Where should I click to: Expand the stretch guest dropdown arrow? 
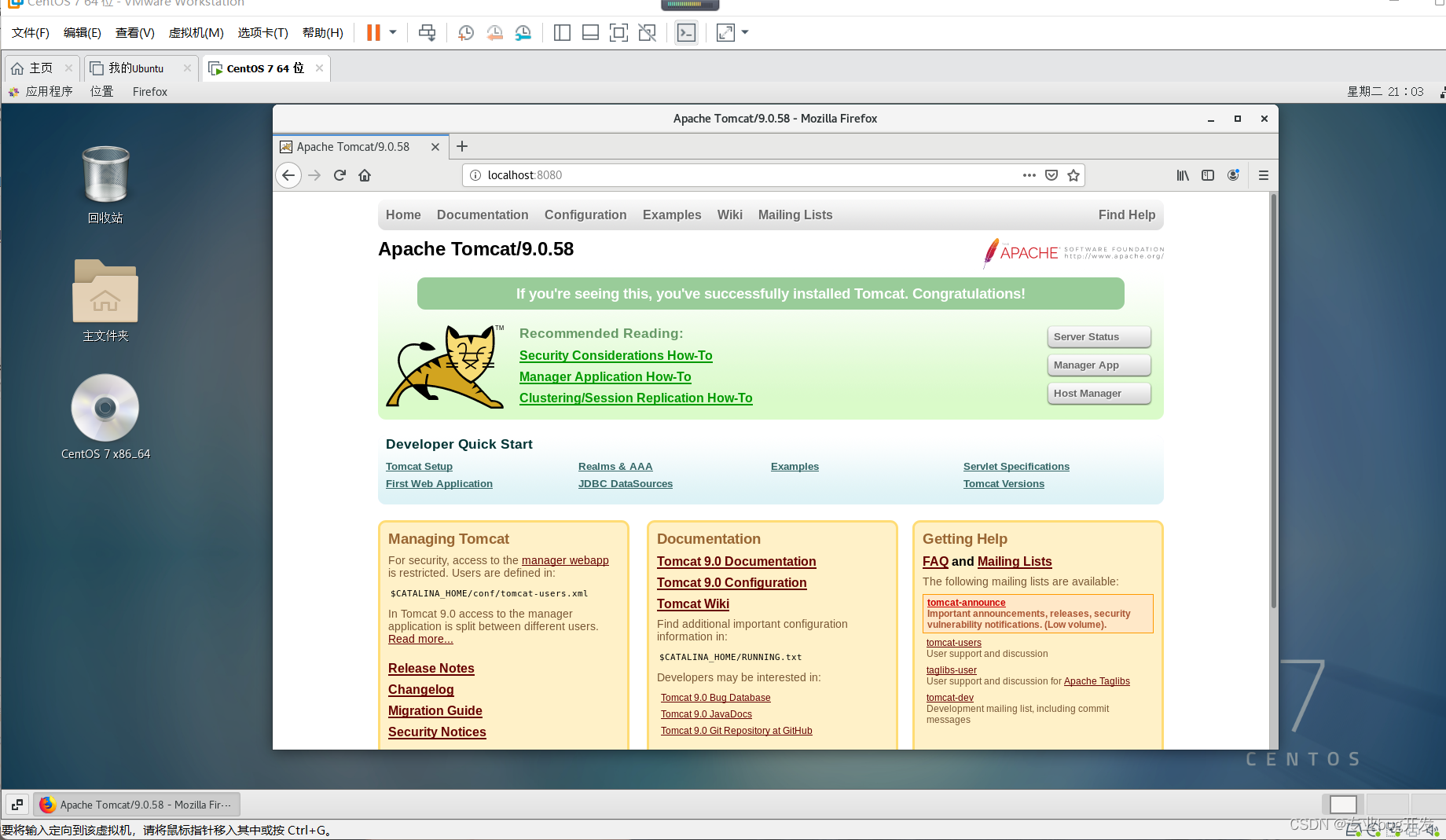pos(745,33)
